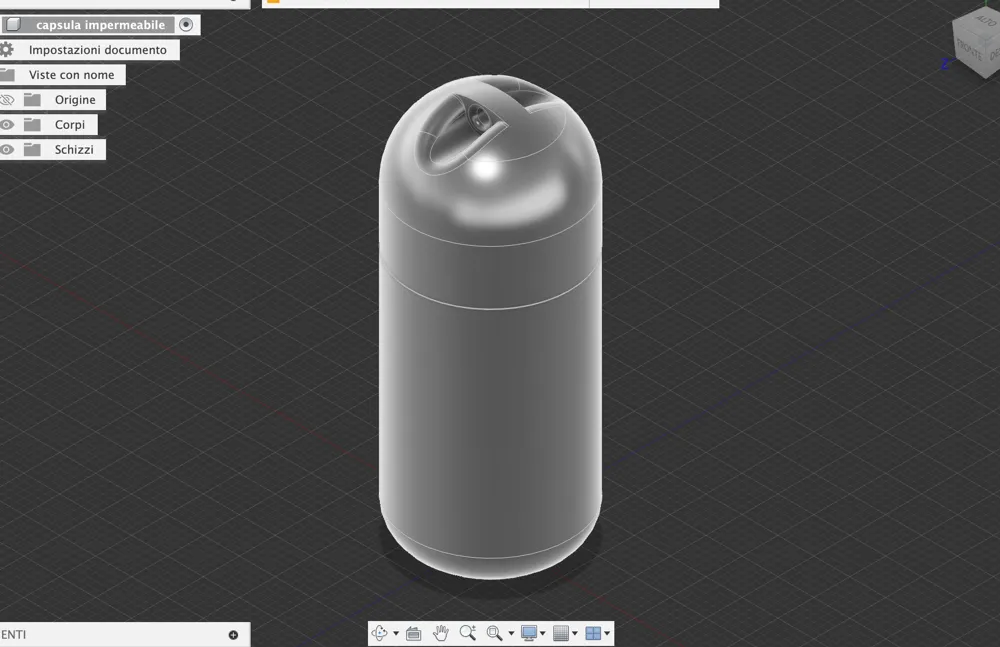The height and width of the screenshot is (647, 1000).
Task: Click the Look At camera icon
Action: [413, 633]
